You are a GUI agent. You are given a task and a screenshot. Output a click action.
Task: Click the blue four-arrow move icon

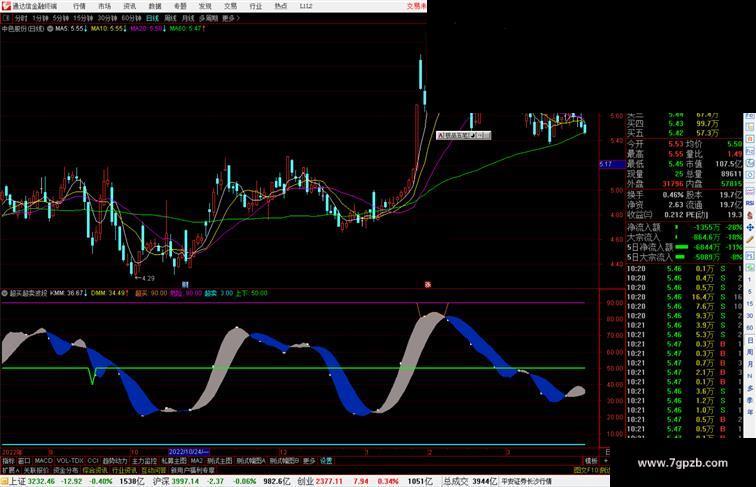tap(750, 228)
